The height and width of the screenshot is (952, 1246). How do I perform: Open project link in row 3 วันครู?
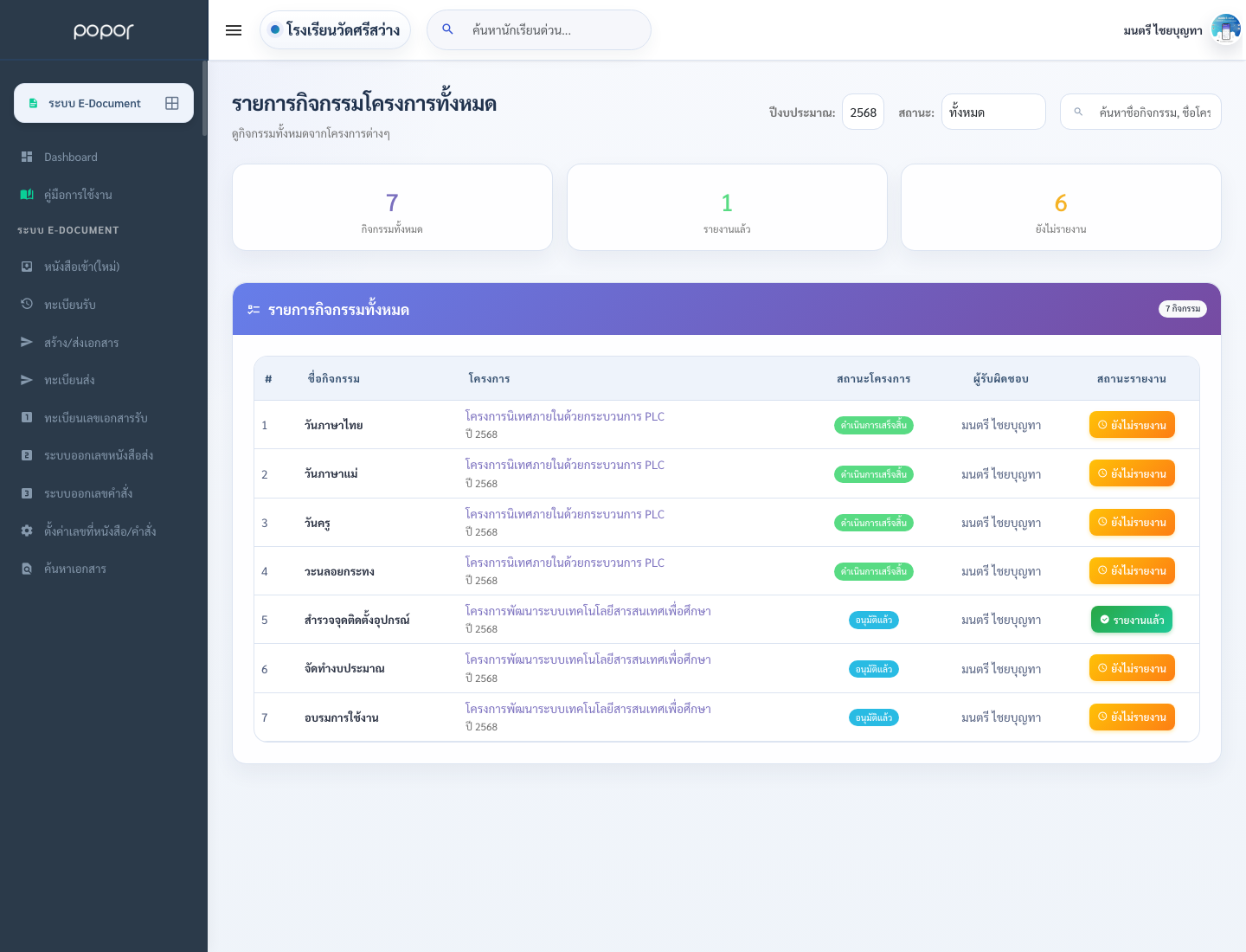pos(565,514)
